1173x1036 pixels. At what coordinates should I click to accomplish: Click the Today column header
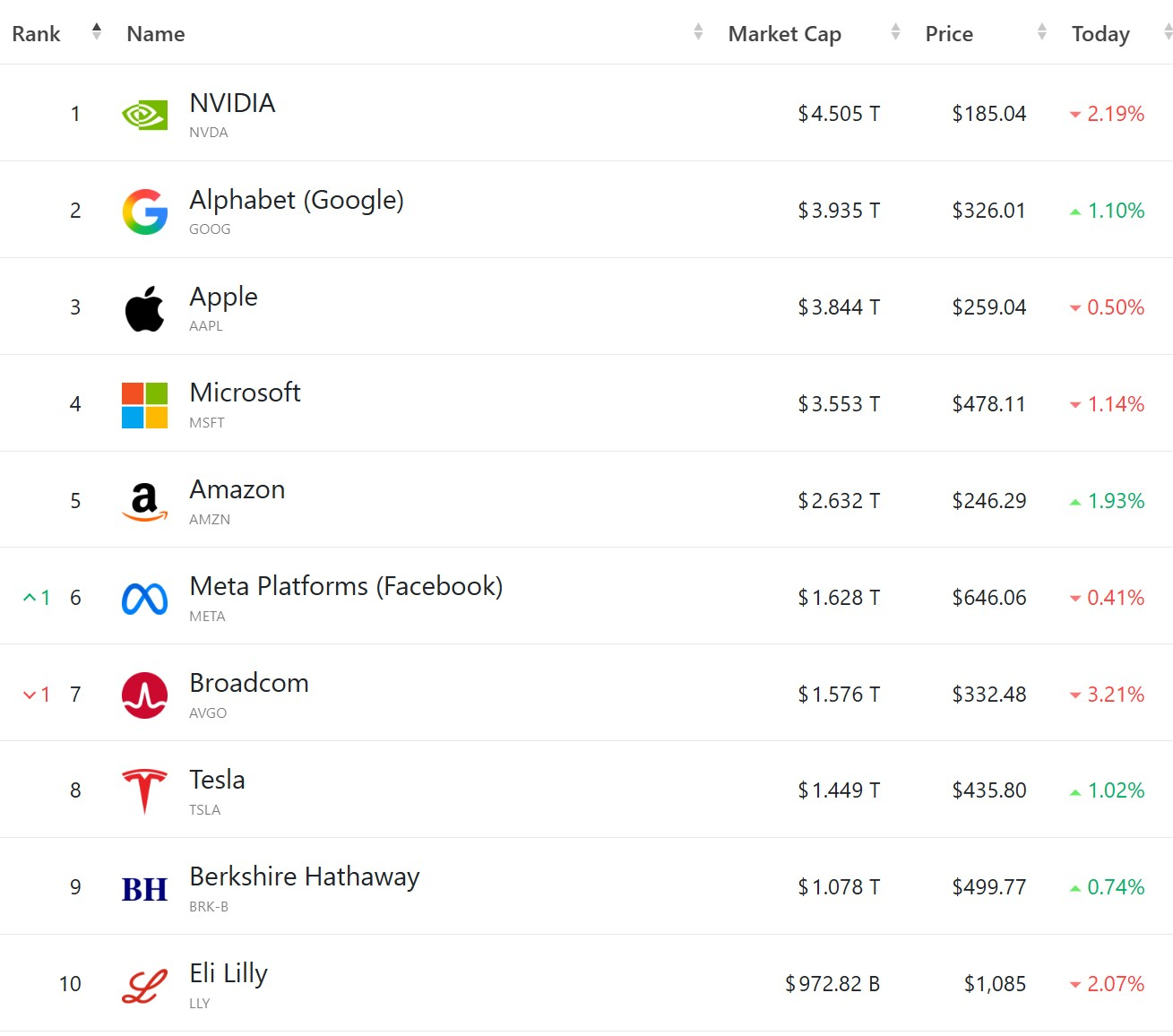coord(1100,34)
